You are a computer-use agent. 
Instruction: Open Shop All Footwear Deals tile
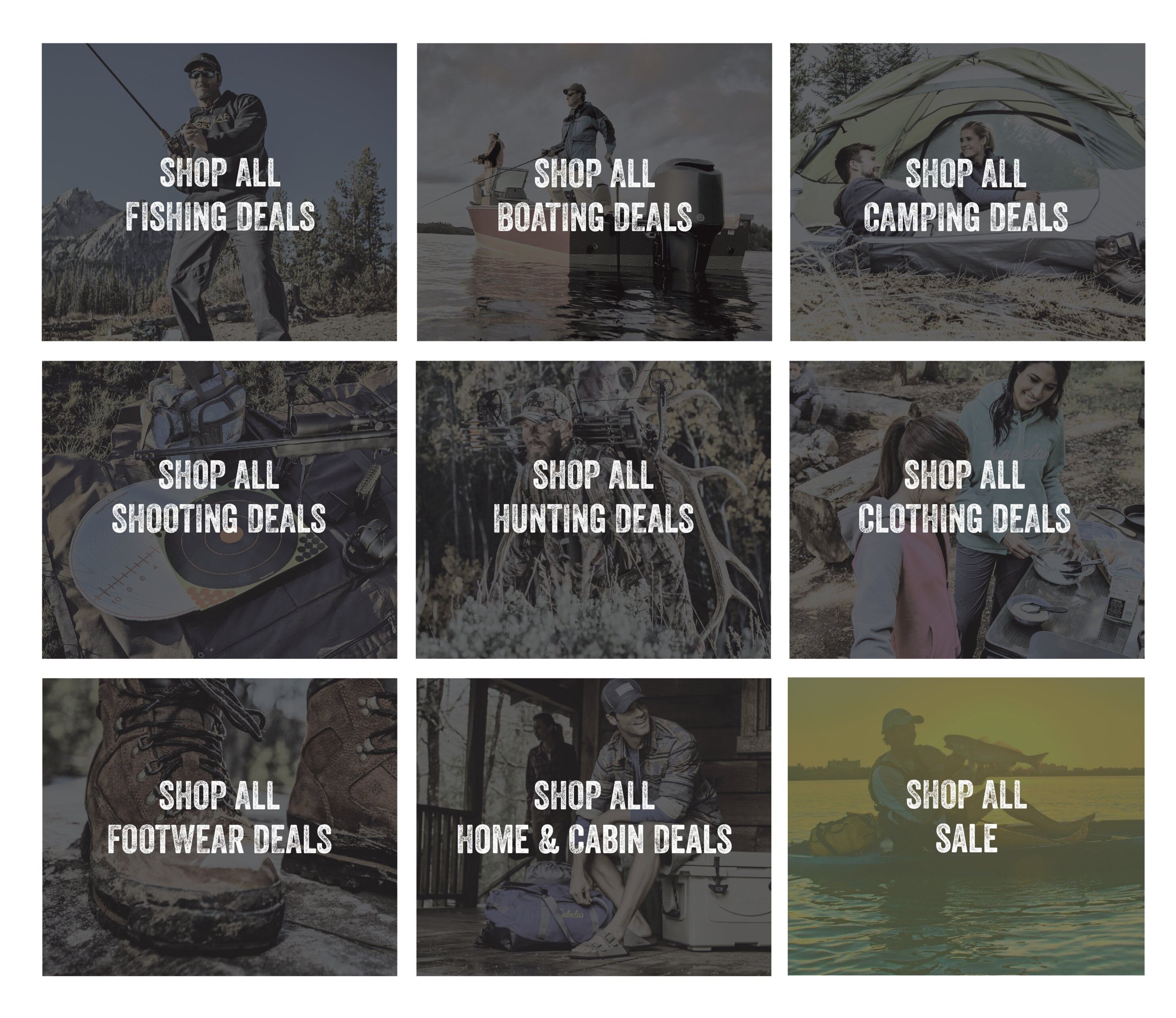(x=219, y=827)
